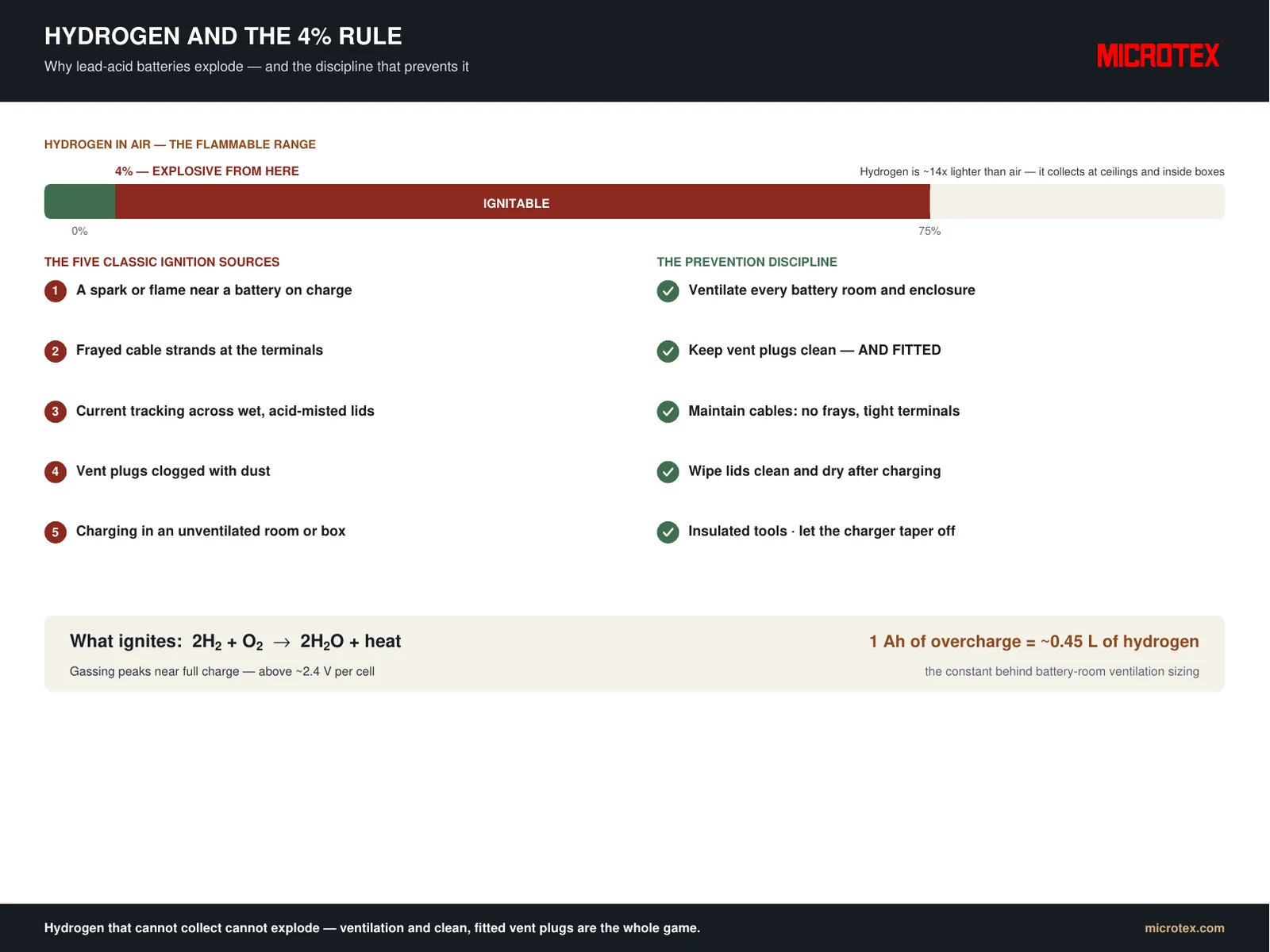The height and width of the screenshot is (952, 1270).
Task: Select The Five Classic Ignition Sources heading
Action: pyautogui.click(x=162, y=262)
